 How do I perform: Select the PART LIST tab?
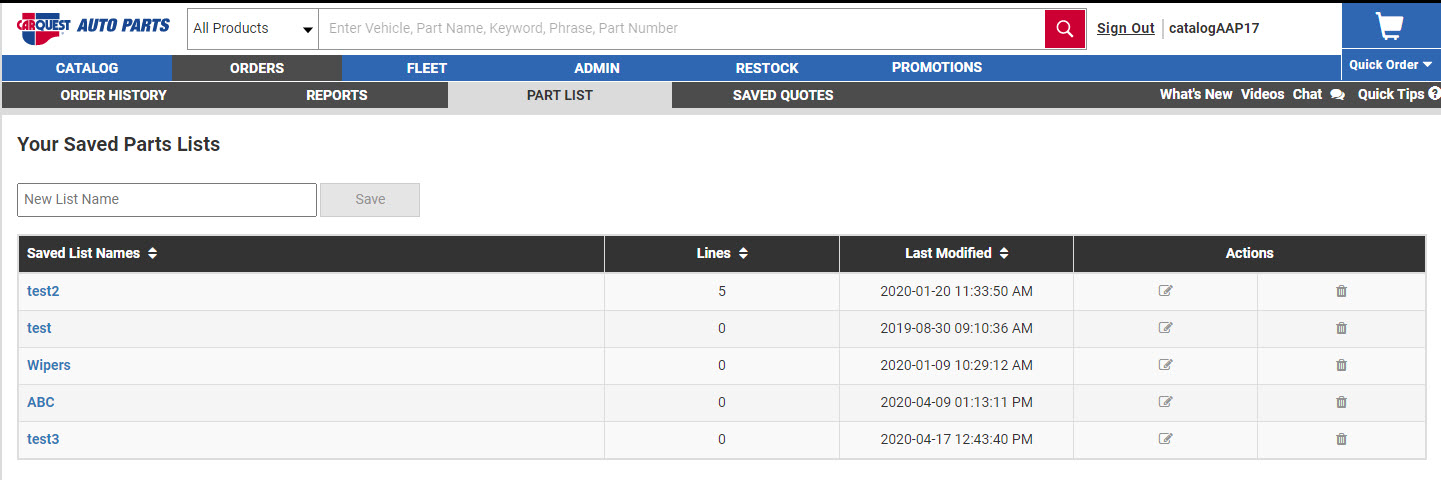tap(560, 95)
